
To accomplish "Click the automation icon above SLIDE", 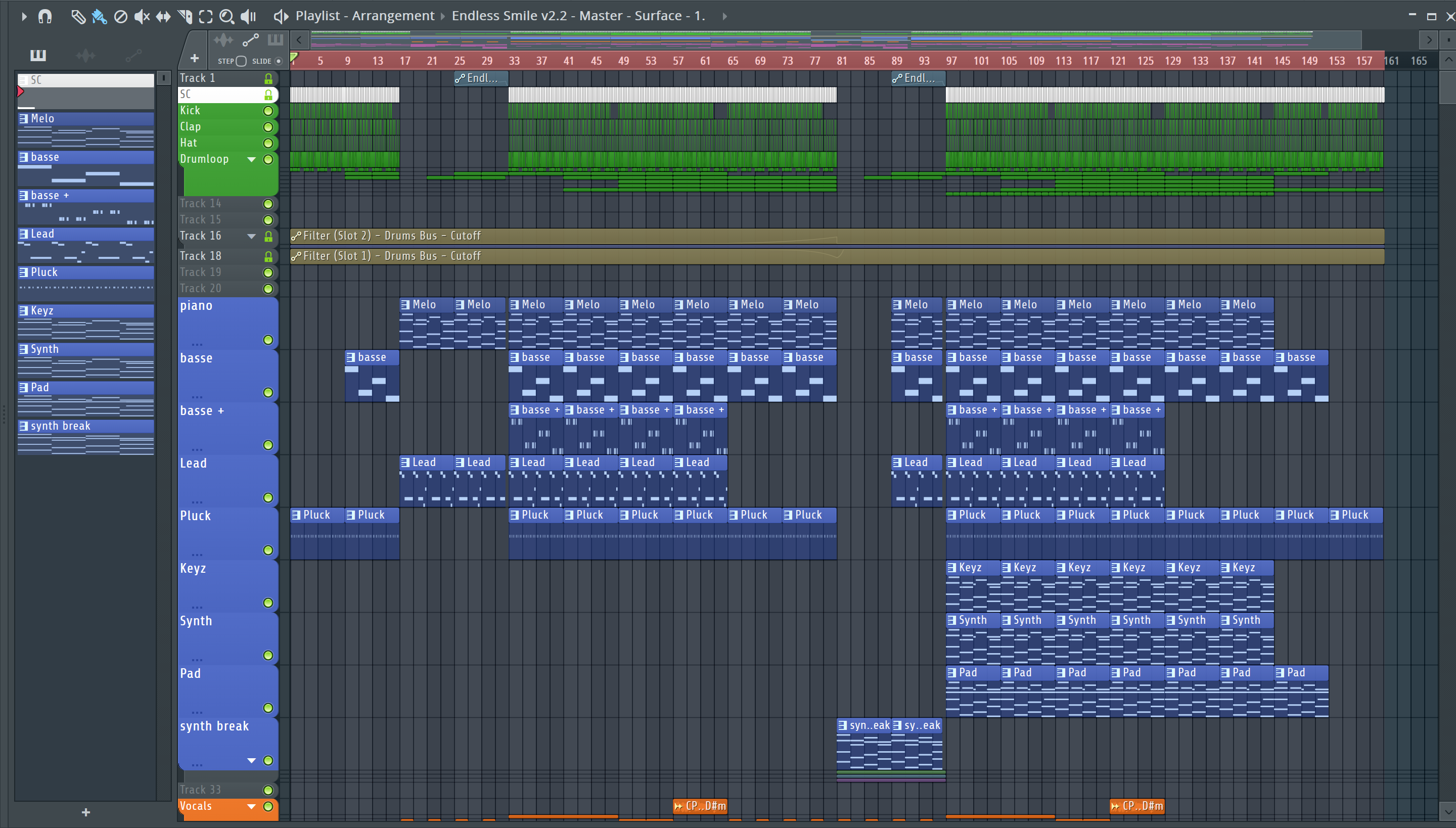I will tap(250, 40).
